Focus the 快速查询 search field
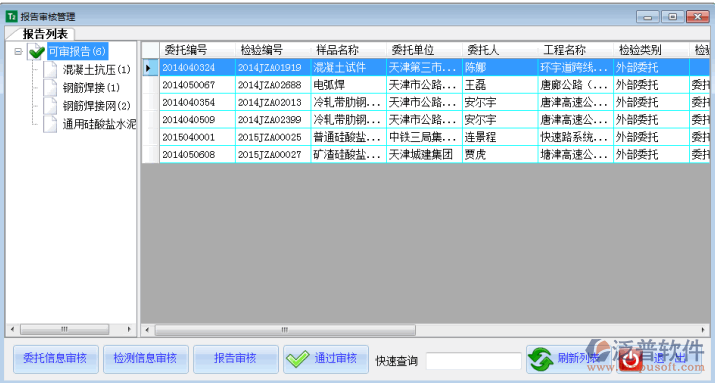 tap(474, 361)
